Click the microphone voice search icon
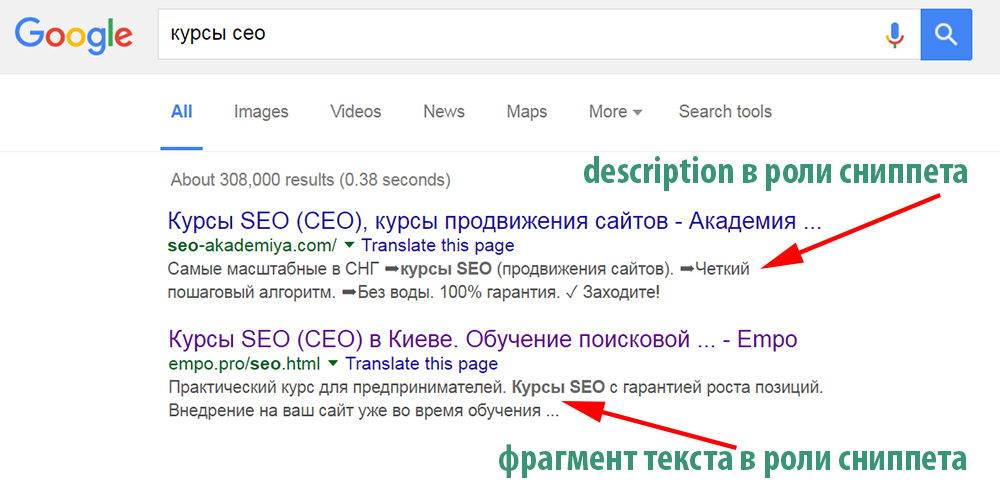This screenshot has width=1000, height=494. 894,35
